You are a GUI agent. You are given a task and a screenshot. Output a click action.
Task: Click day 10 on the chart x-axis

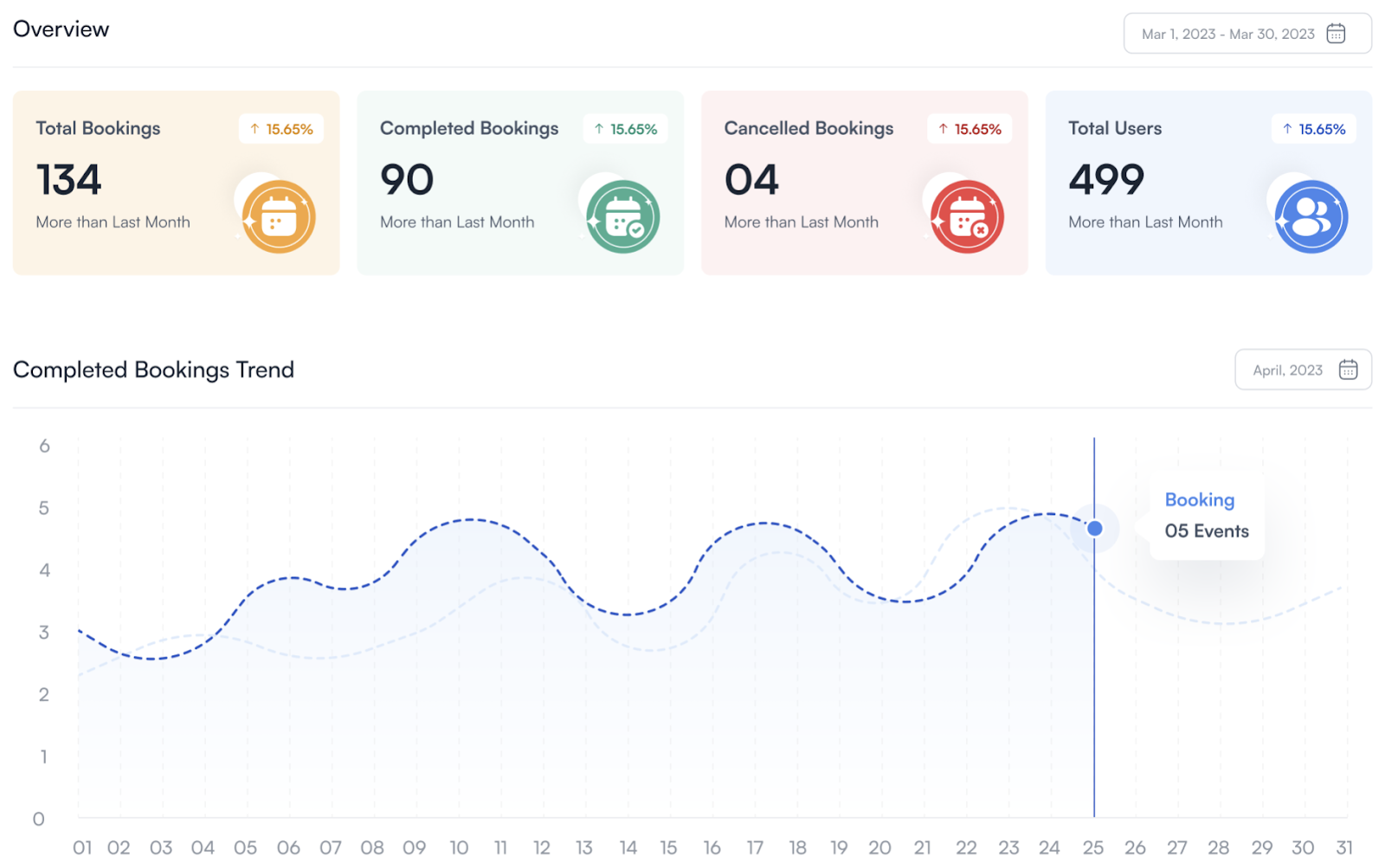tap(459, 848)
